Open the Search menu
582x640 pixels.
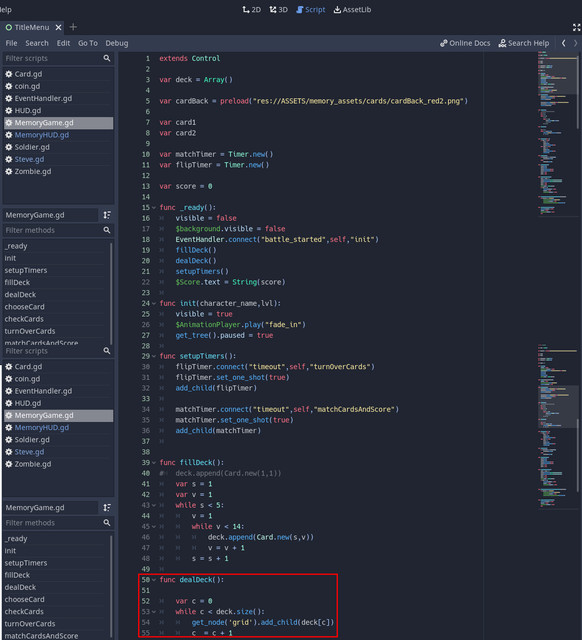coord(37,43)
